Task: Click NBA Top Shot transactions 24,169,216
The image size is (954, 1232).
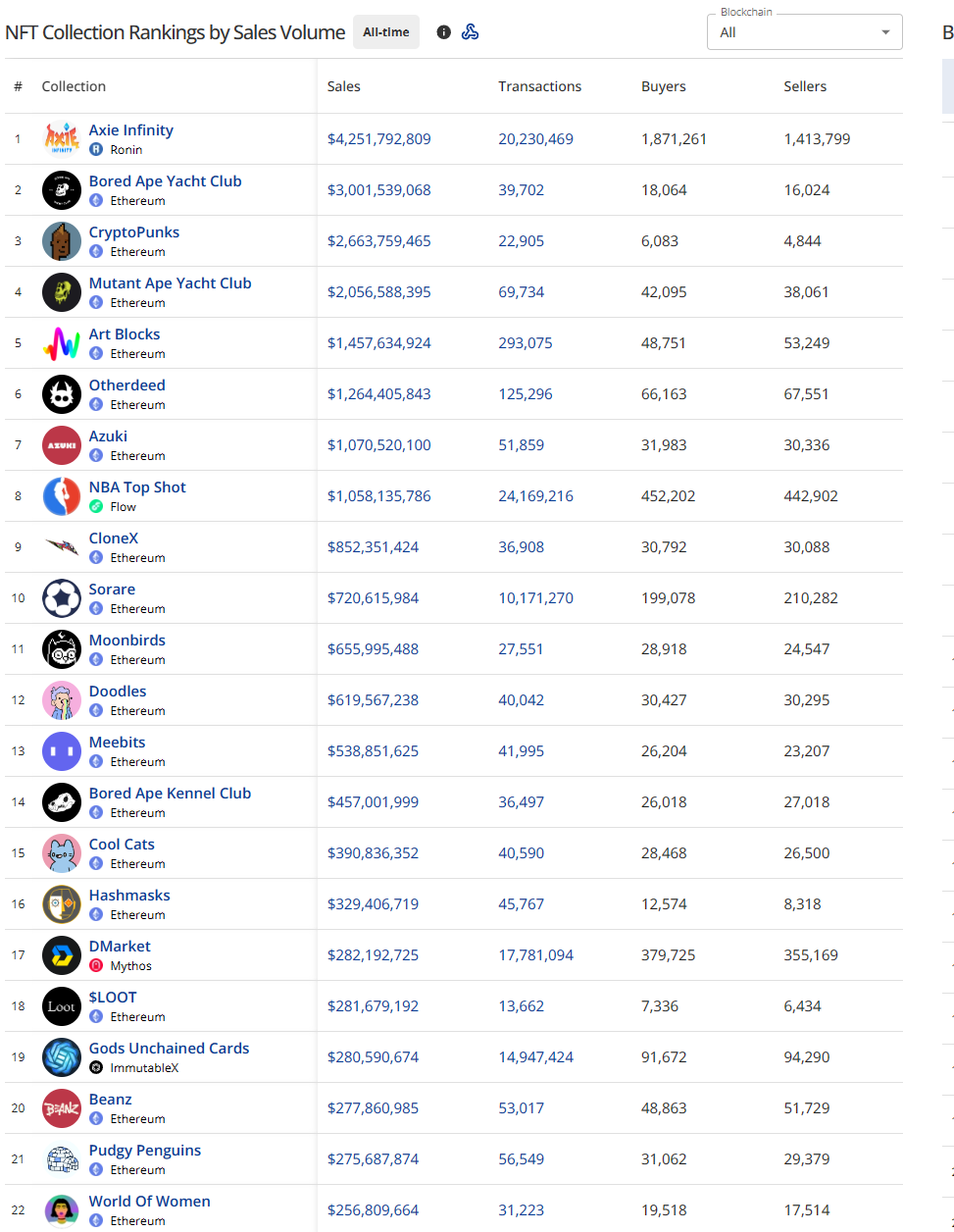Action: click(x=536, y=496)
